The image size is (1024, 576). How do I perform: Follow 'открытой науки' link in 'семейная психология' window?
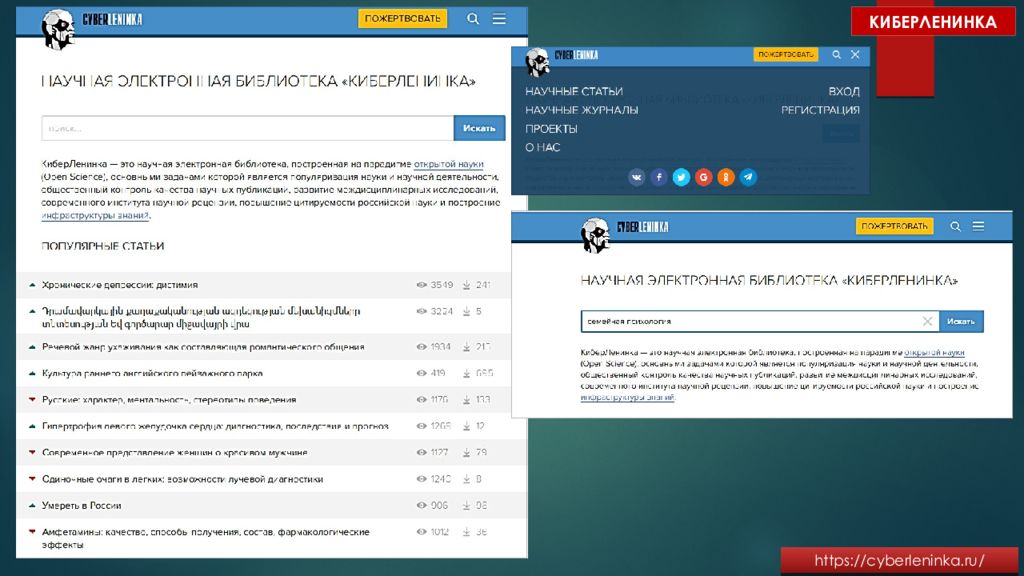[x=934, y=353]
